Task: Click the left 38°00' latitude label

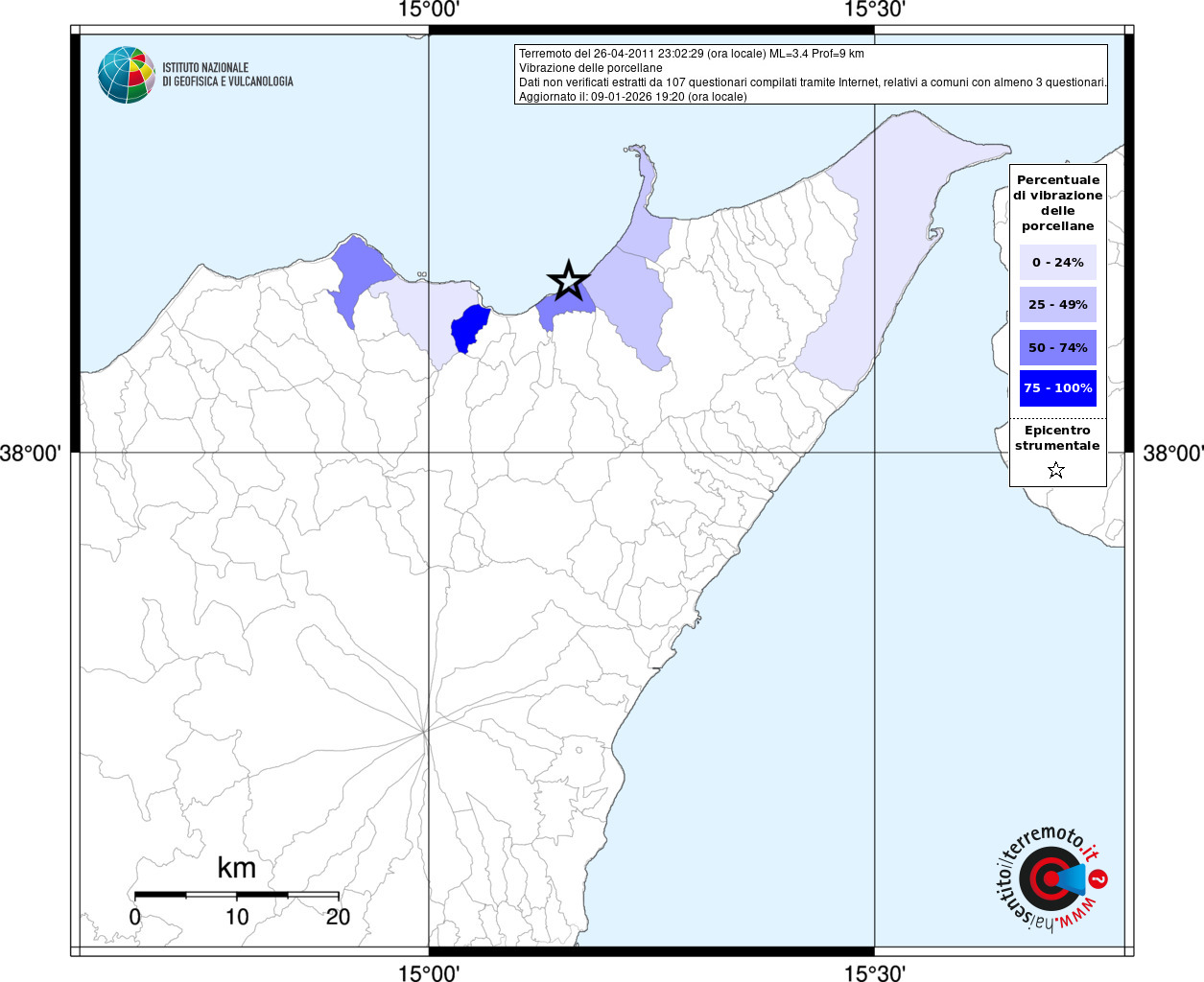Action: point(31,453)
